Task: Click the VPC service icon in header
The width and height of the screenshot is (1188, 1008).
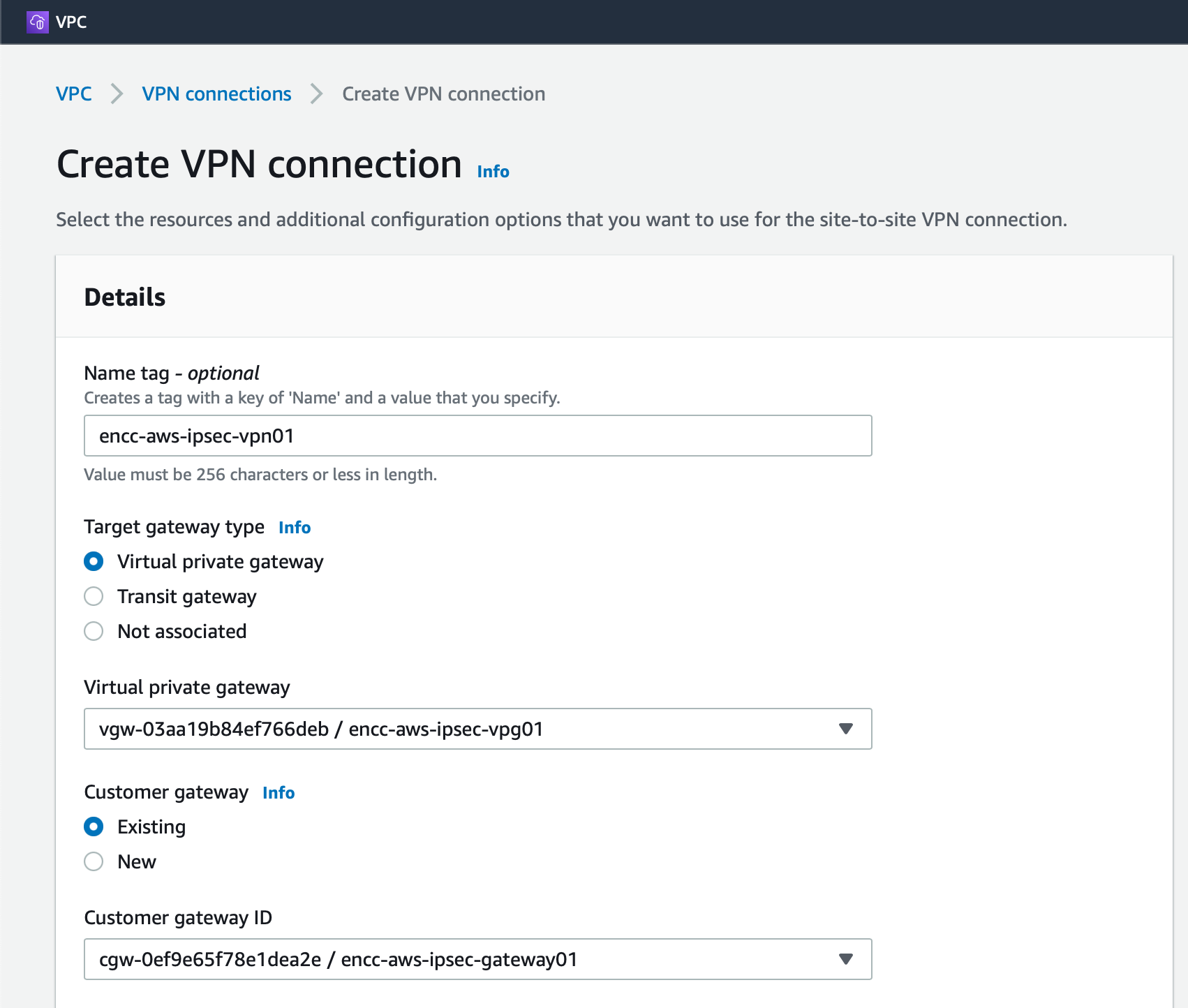Action: pyautogui.click(x=38, y=22)
